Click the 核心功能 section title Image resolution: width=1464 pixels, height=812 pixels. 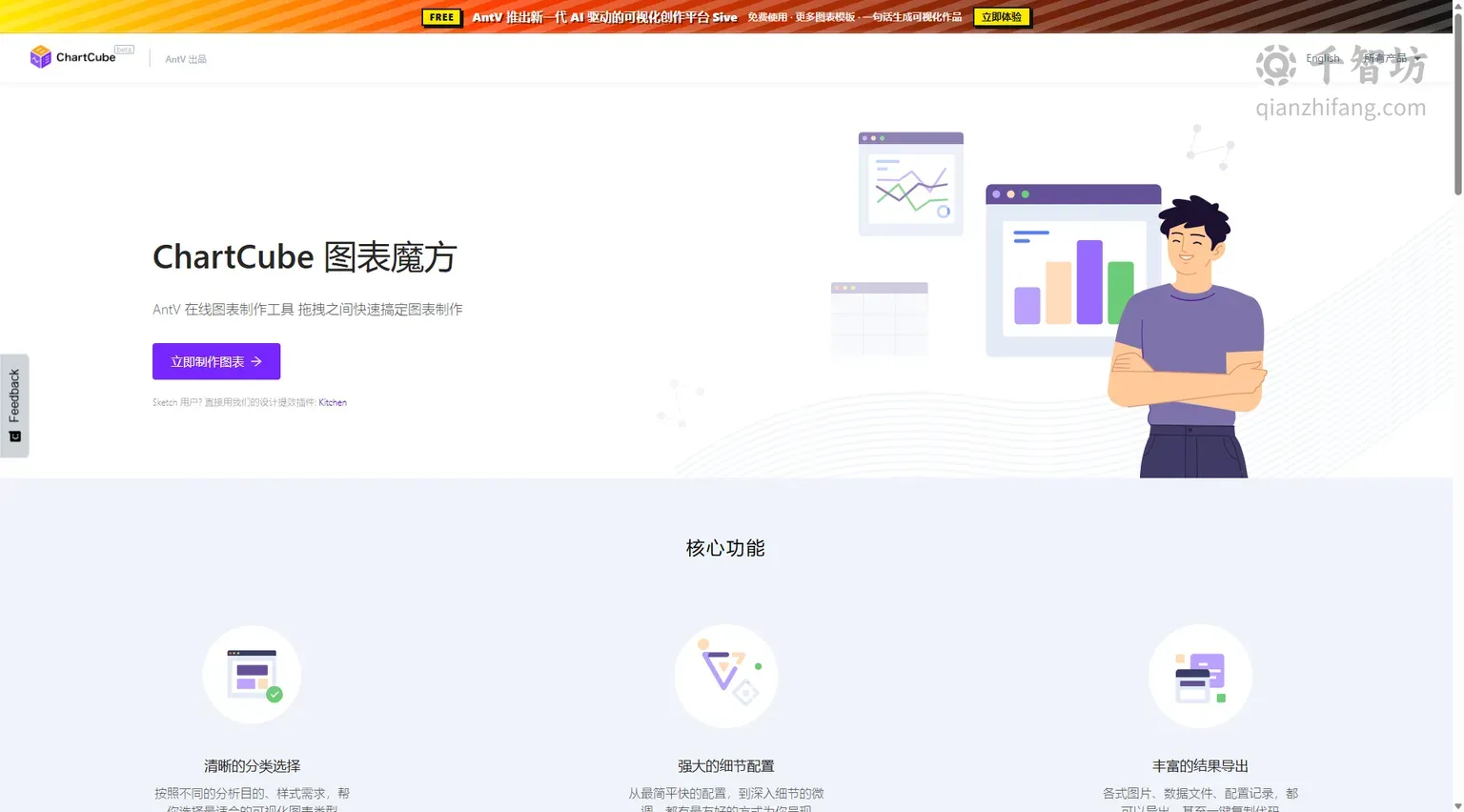click(x=725, y=548)
